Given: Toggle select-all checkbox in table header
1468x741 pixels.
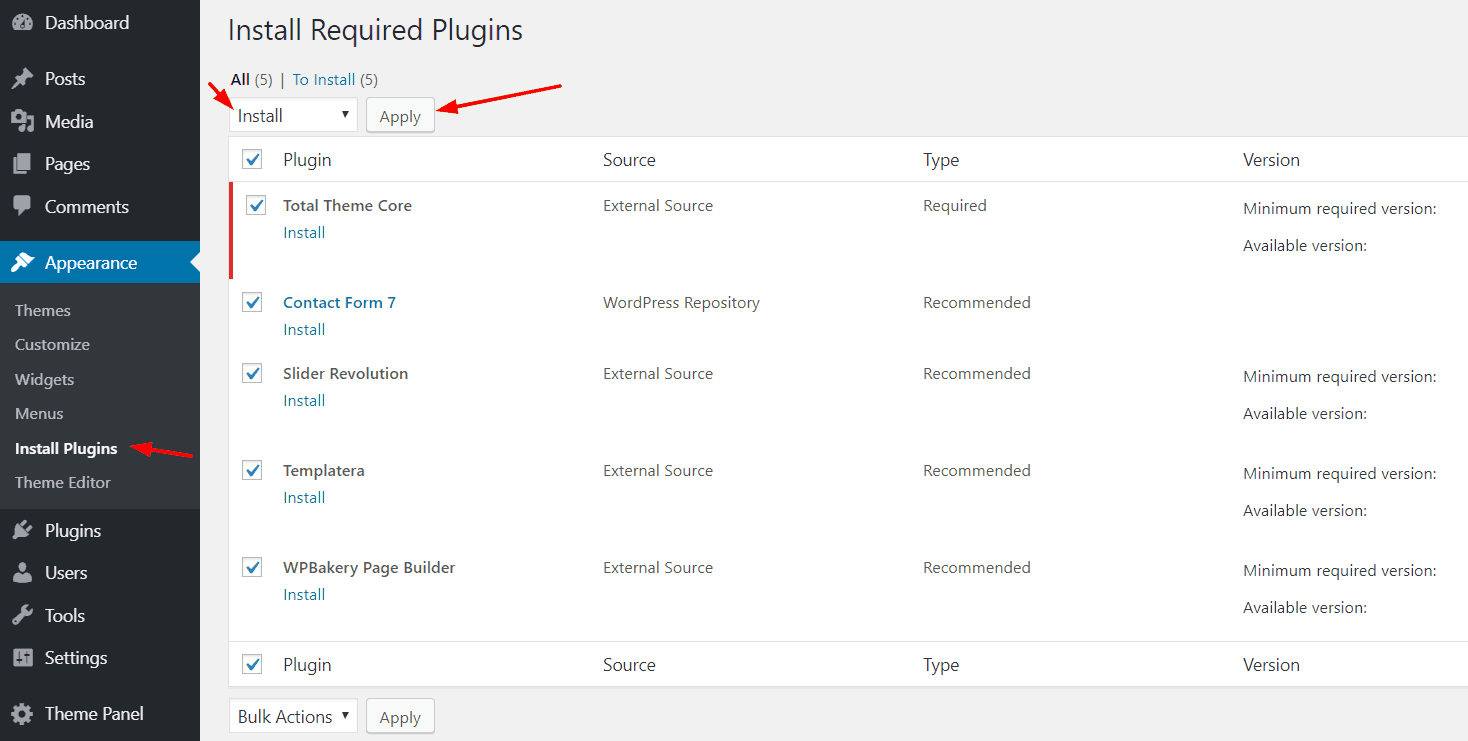Looking at the screenshot, I should (252, 159).
